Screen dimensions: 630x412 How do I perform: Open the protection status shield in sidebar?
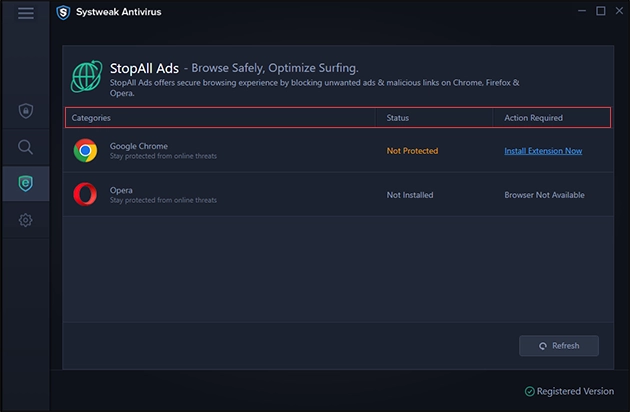point(26,110)
